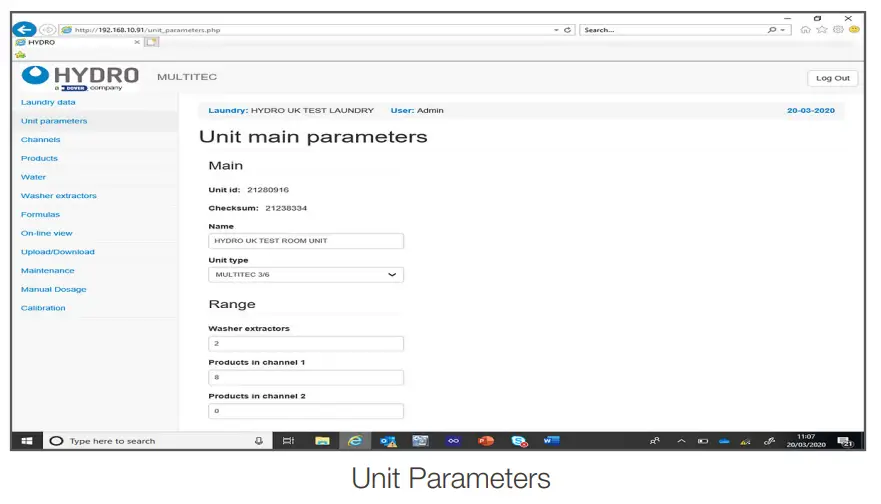Click the Hydro logo
Image resolution: width=881 pixels, height=504 pixels.
(80, 78)
